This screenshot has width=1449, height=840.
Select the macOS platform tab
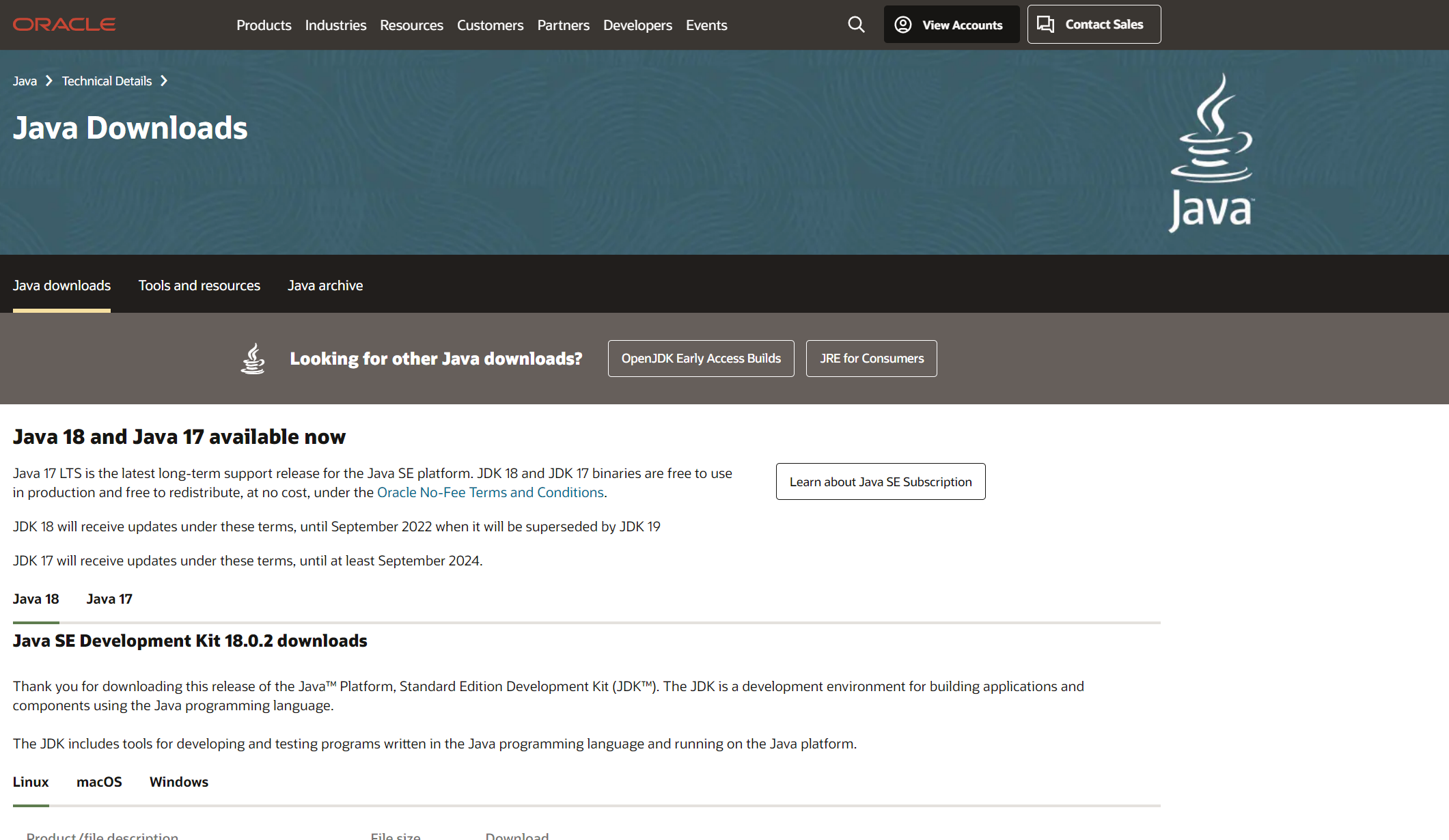pos(99,782)
